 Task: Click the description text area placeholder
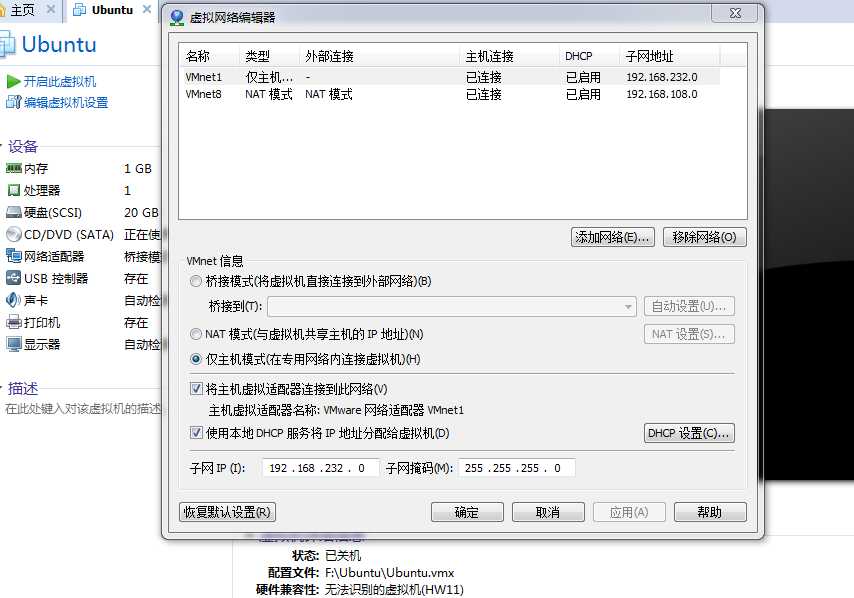pyautogui.click(x=83, y=408)
